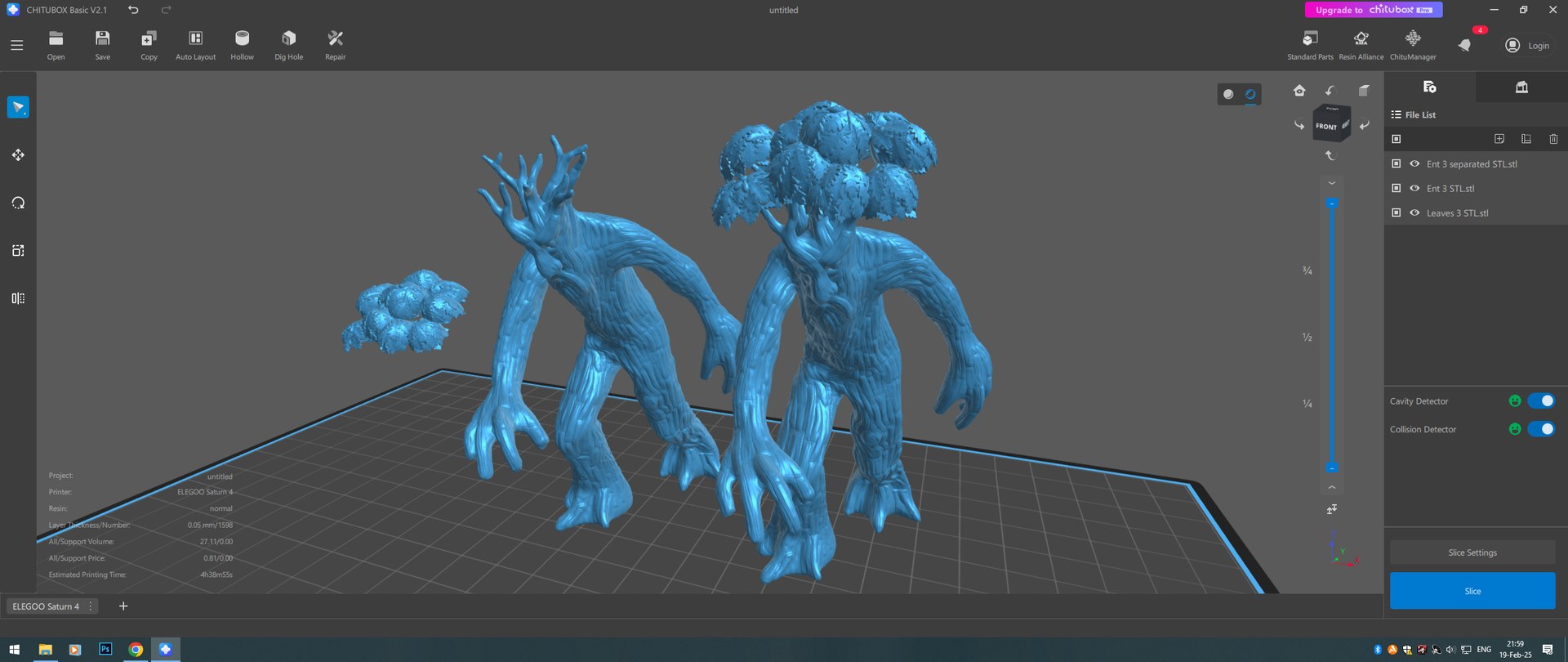
Task: Select the Hollow tool
Action: pos(242,45)
